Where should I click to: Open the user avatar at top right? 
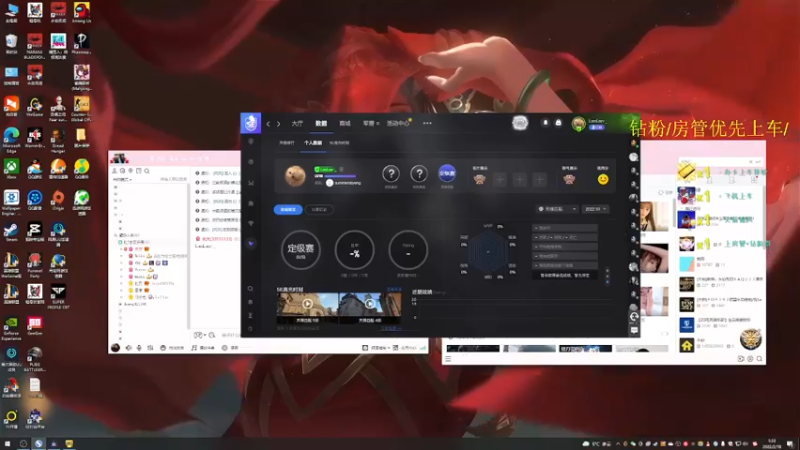579,123
